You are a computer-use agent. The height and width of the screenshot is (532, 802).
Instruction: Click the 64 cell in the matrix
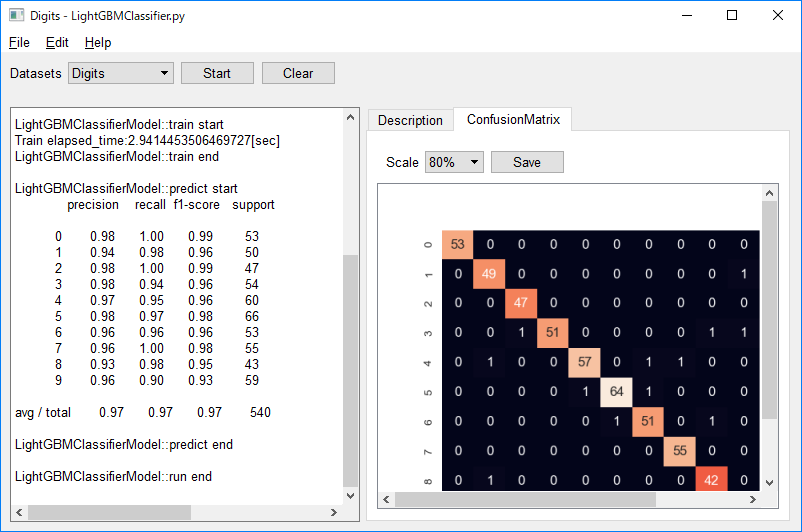616,392
